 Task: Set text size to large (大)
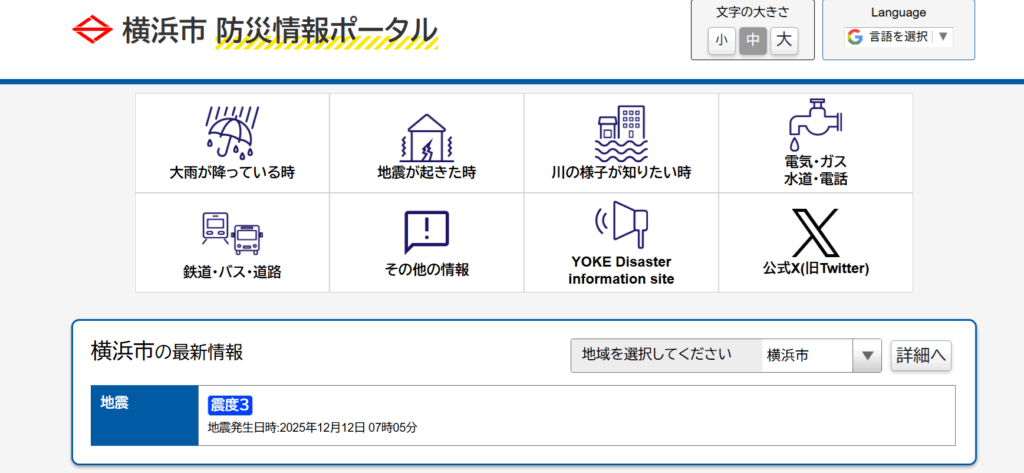[x=784, y=40]
